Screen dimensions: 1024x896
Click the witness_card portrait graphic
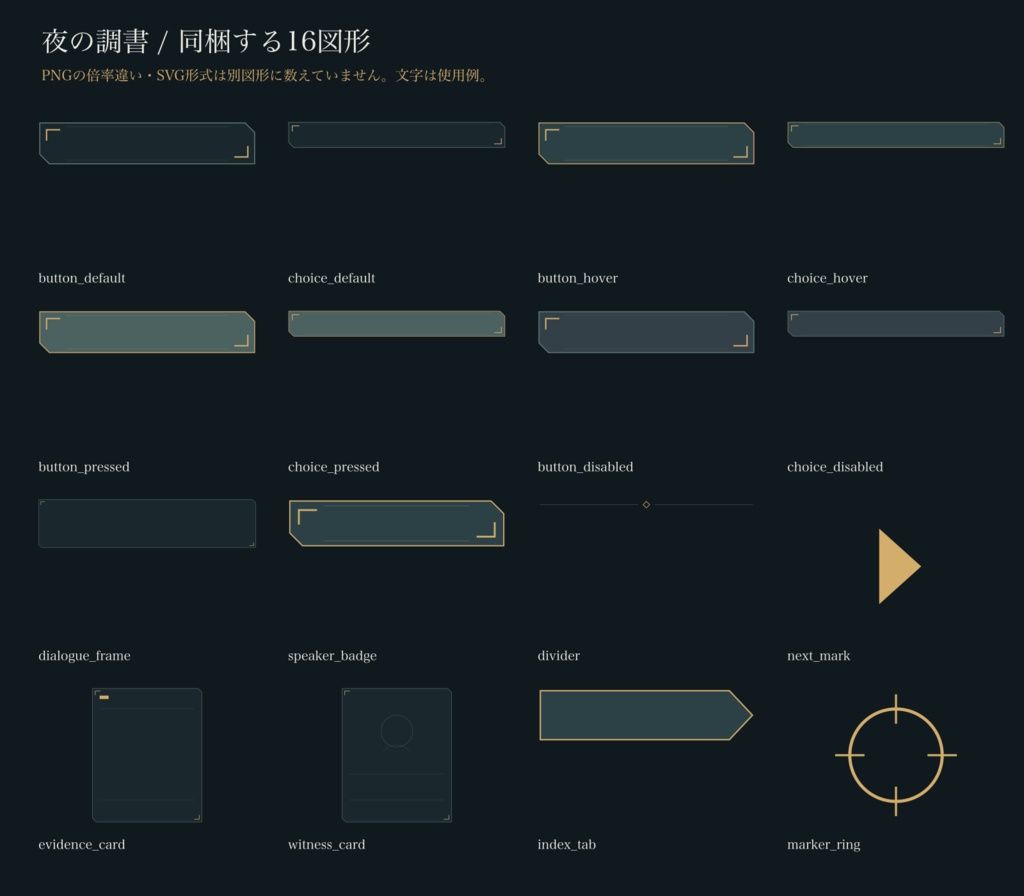click(396, 755)
